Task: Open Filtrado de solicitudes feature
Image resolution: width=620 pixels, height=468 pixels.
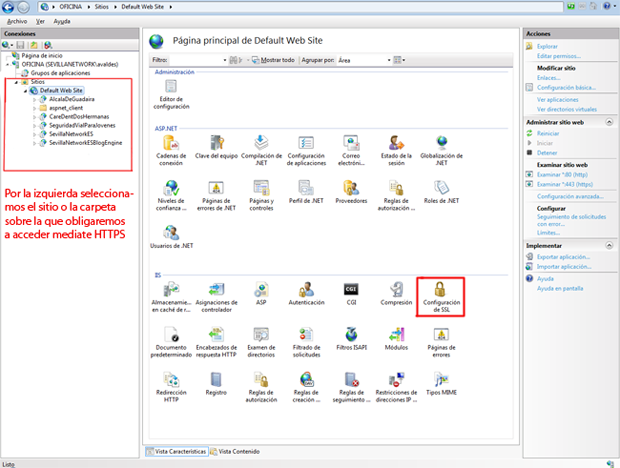Action: point(306,342)
